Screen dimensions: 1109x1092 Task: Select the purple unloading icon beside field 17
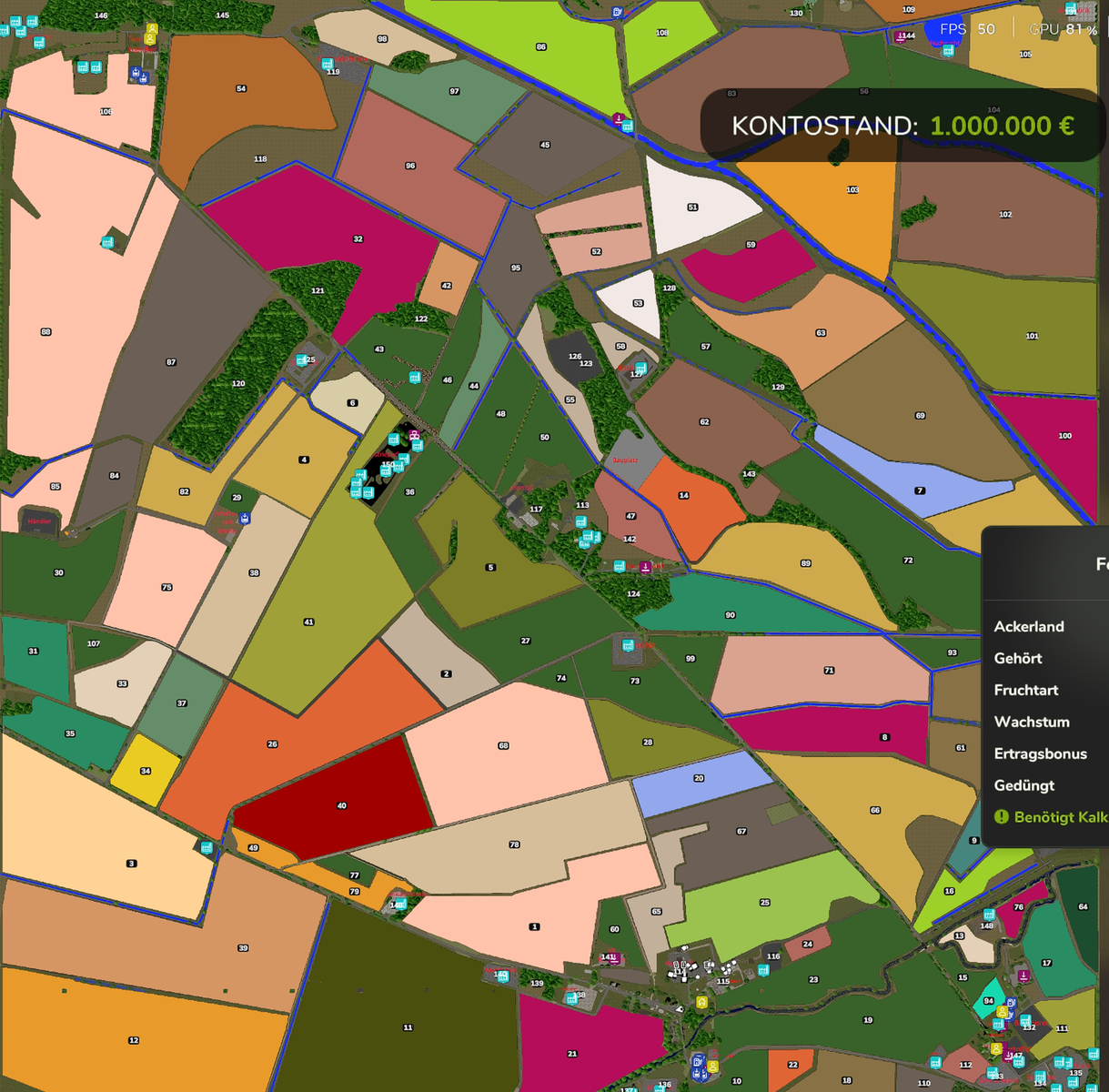1023,976
